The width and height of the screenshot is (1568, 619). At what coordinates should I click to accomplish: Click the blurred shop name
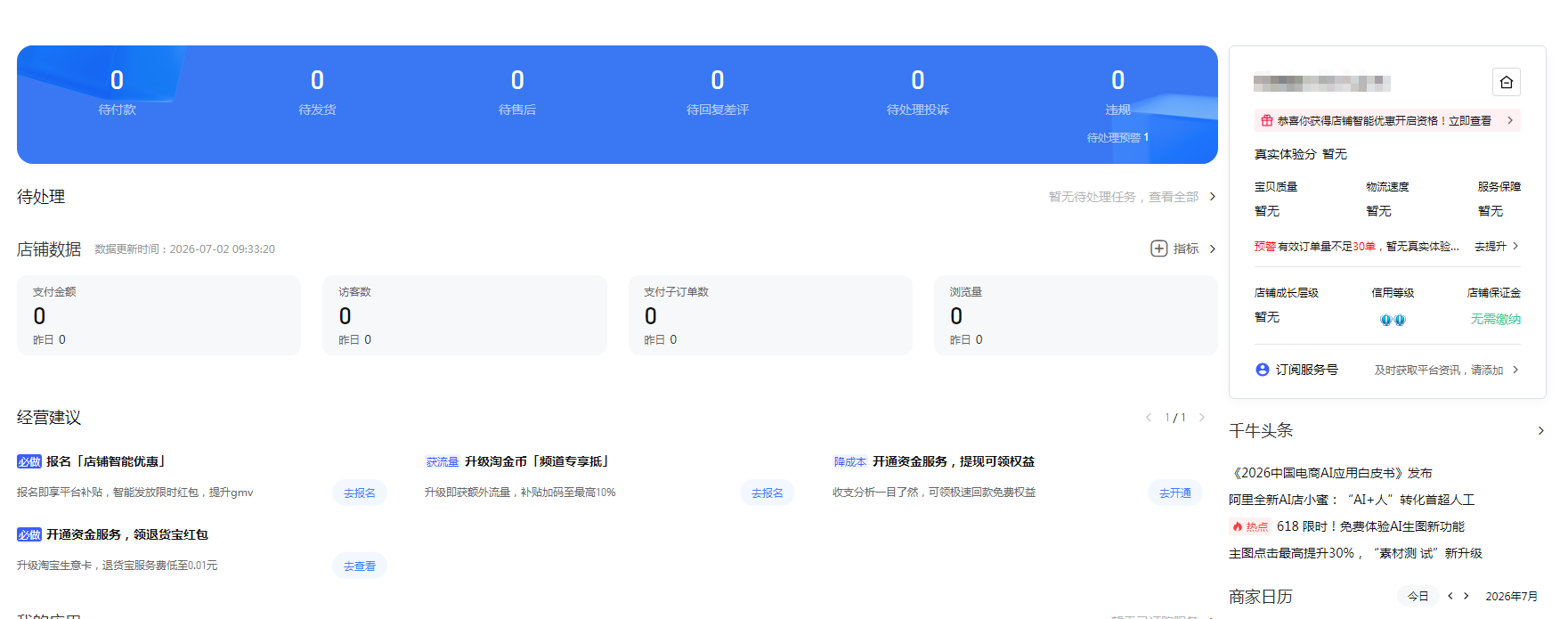coord(1322,83)
